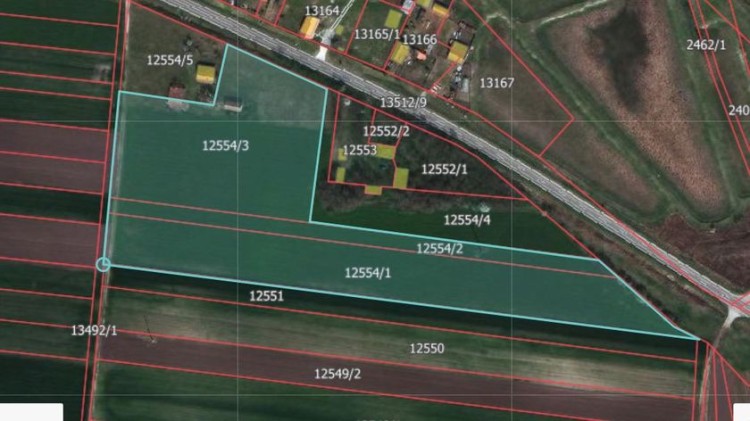Select parcel 12554/4 on the map
Screen dimensions: 750x421
(467, 219)
